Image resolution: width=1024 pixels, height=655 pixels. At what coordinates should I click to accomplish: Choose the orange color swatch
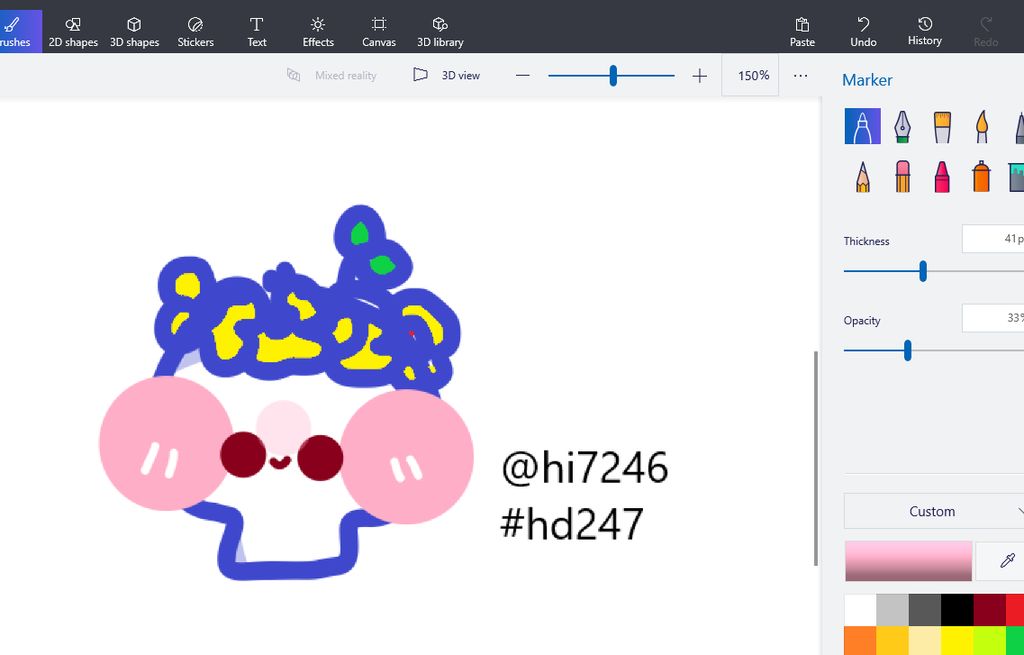coord(861,641)
